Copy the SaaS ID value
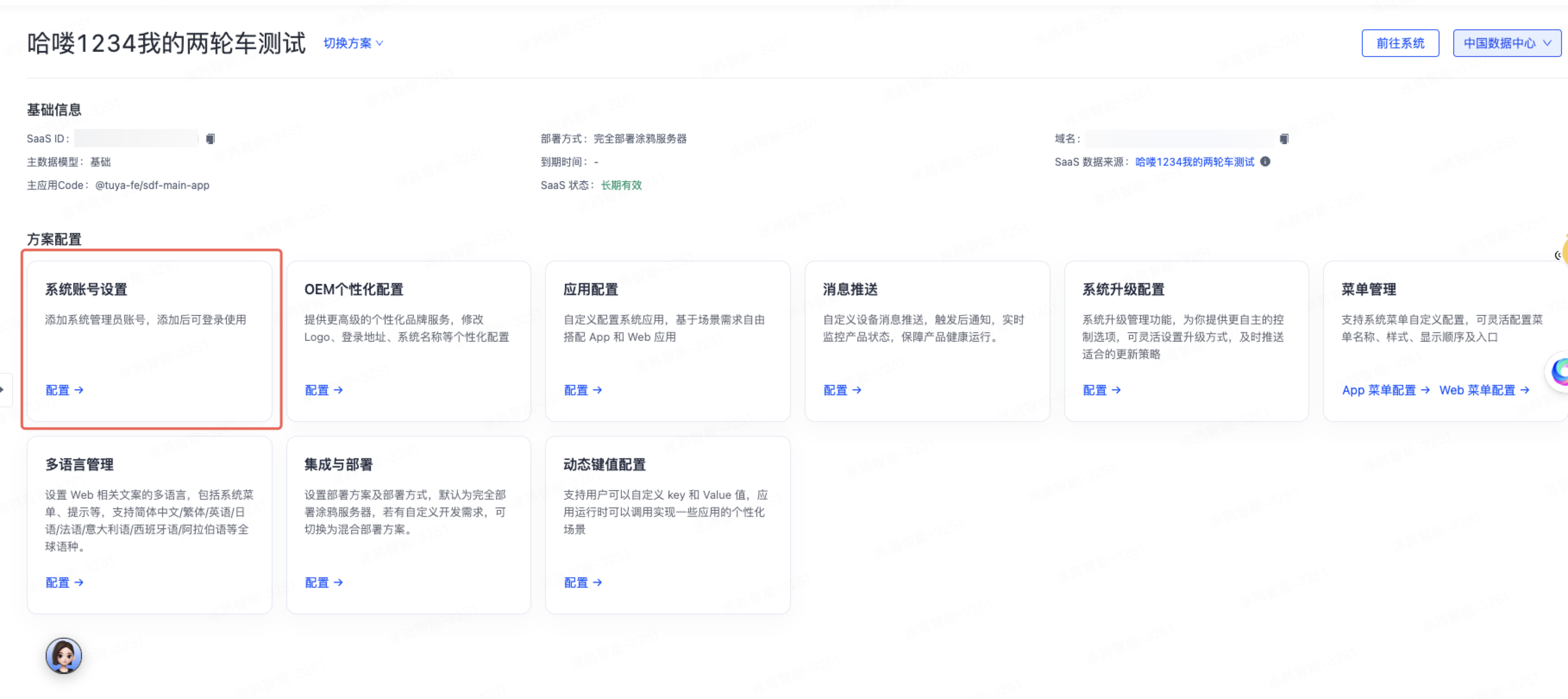The height and width of the screenshot is (699, 1568). coord(210,138)
